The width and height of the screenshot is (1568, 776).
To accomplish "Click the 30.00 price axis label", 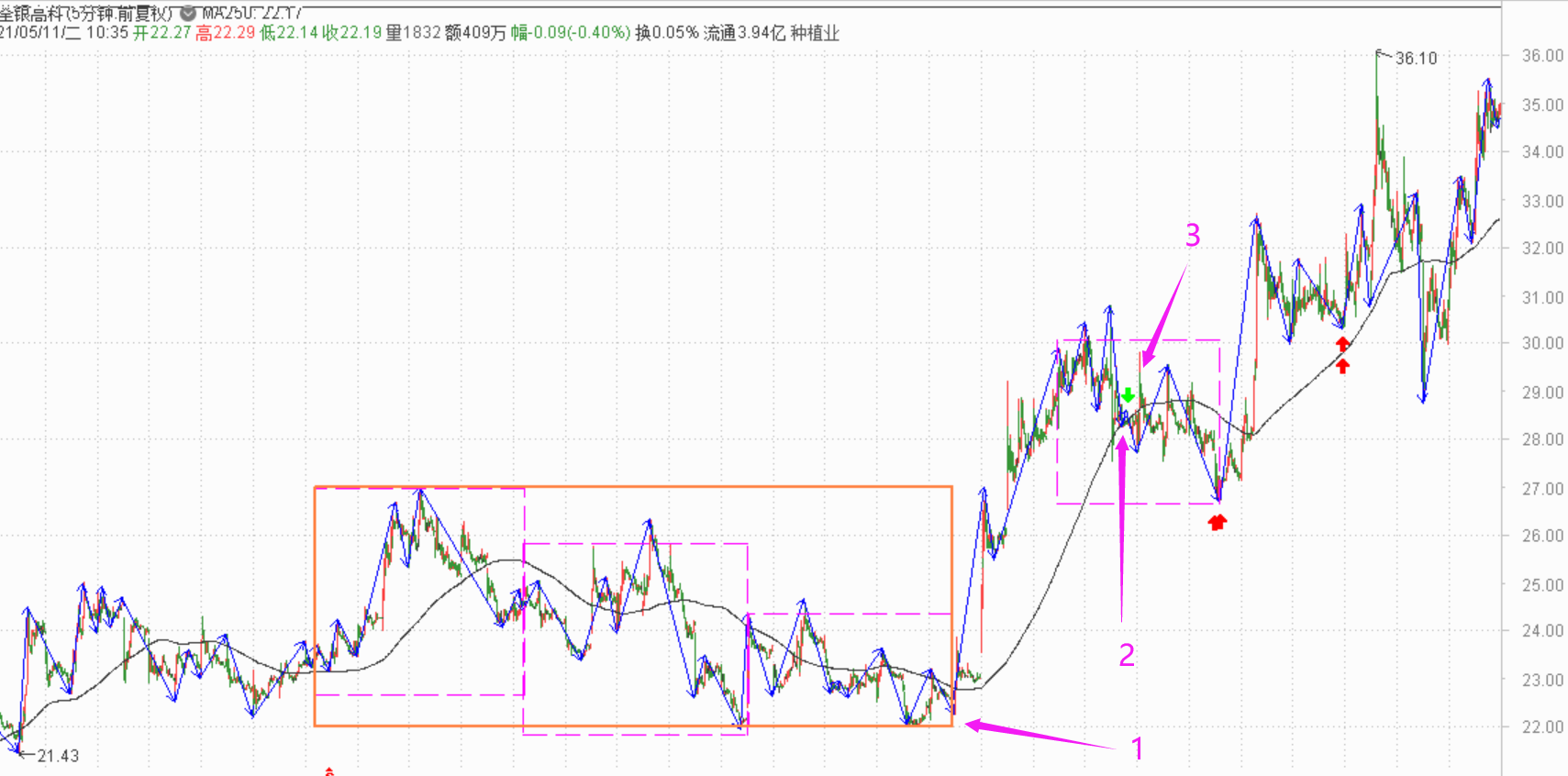I will (x=1542, y=343).
